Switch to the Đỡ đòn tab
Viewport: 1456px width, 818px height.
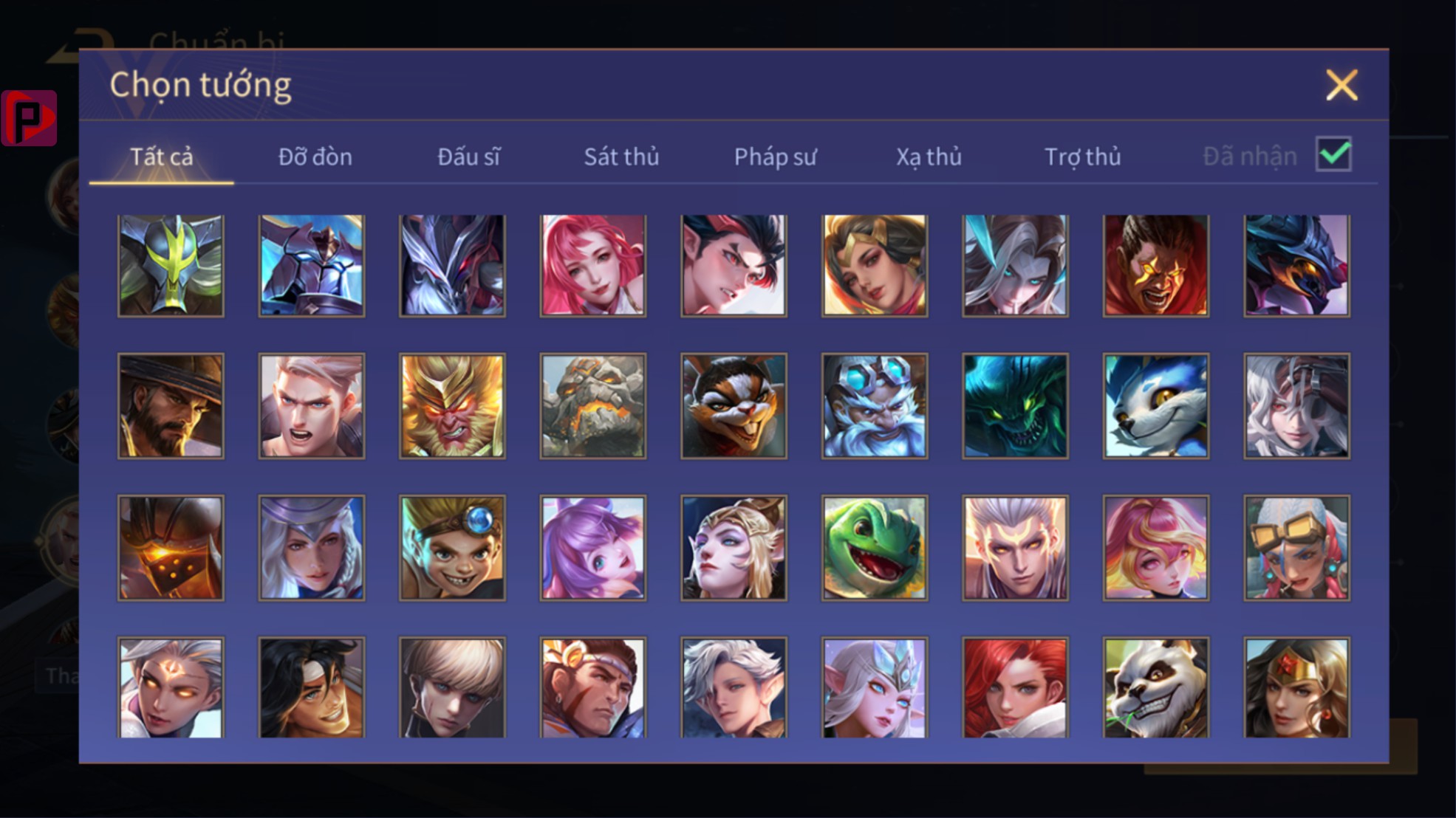coord(315,157)
